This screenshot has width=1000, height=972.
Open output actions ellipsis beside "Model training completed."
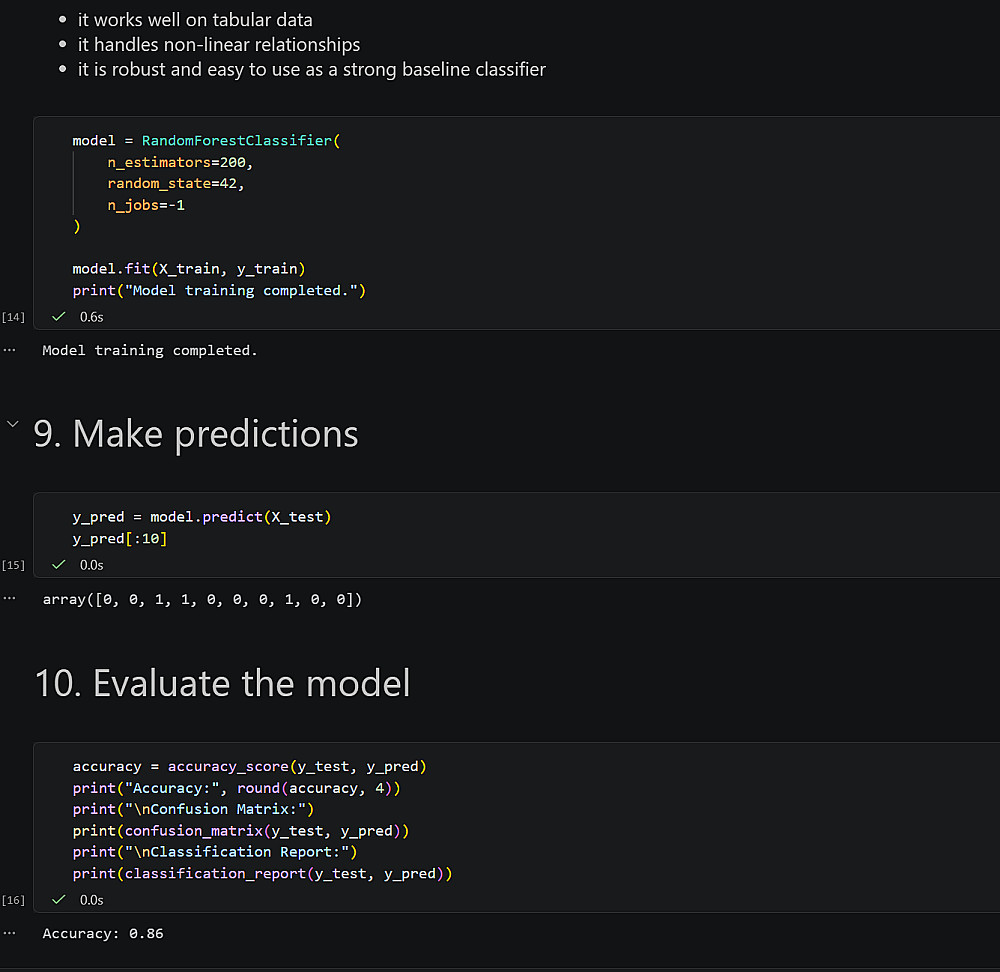point(10,350)
